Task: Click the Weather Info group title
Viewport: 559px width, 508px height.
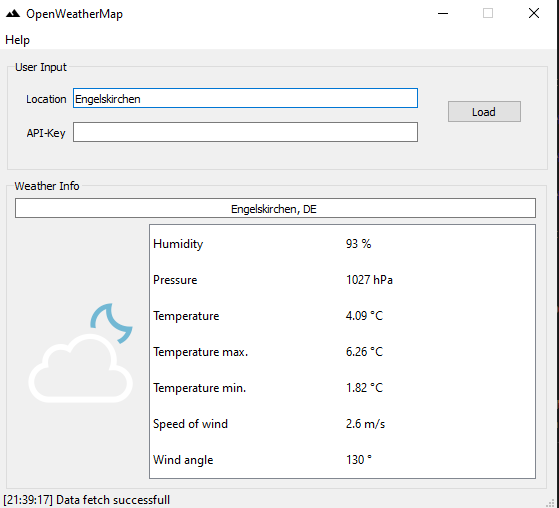Action: 47,186
